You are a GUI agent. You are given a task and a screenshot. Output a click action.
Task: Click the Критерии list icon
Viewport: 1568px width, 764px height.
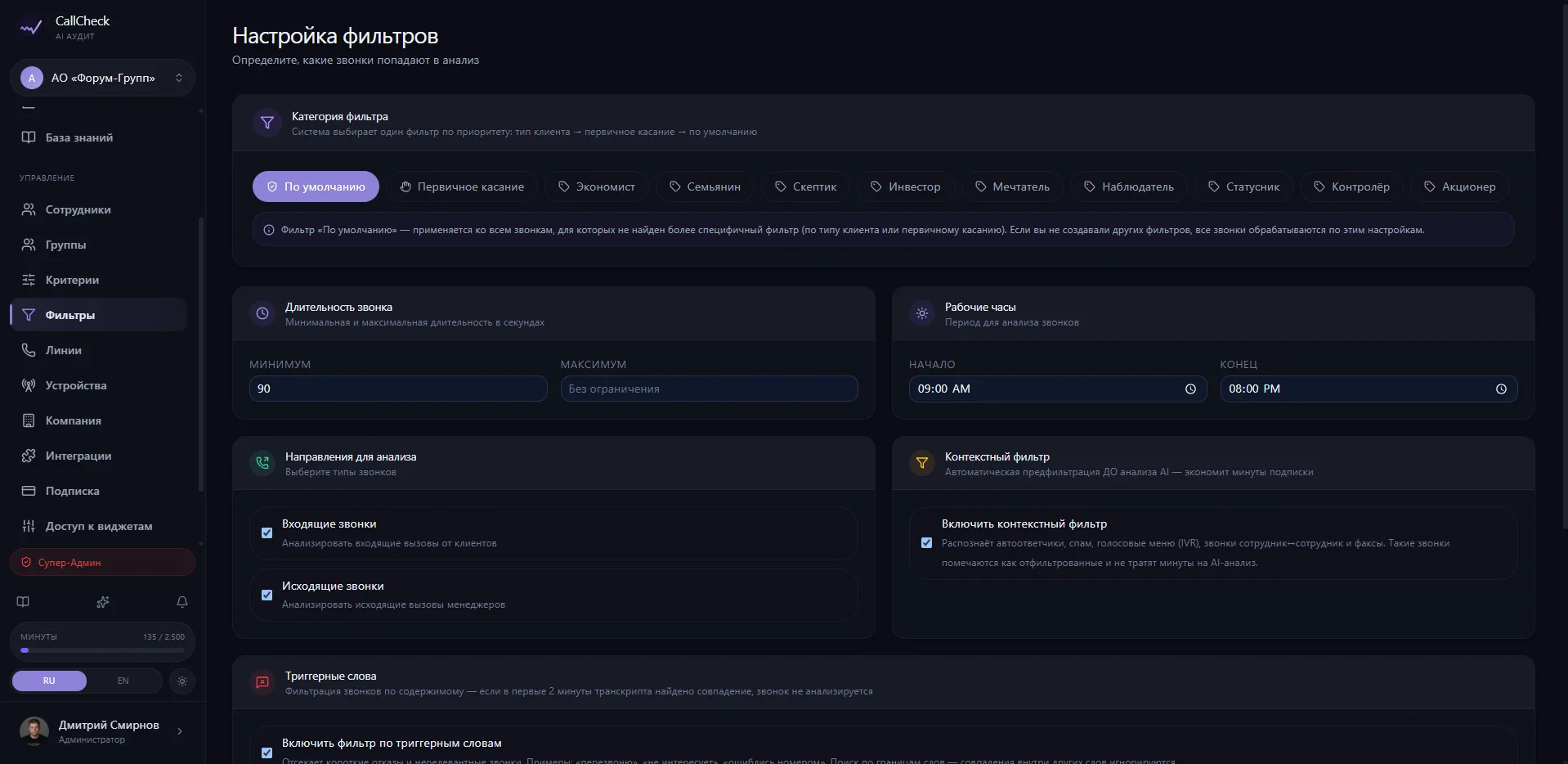point(29,280)
